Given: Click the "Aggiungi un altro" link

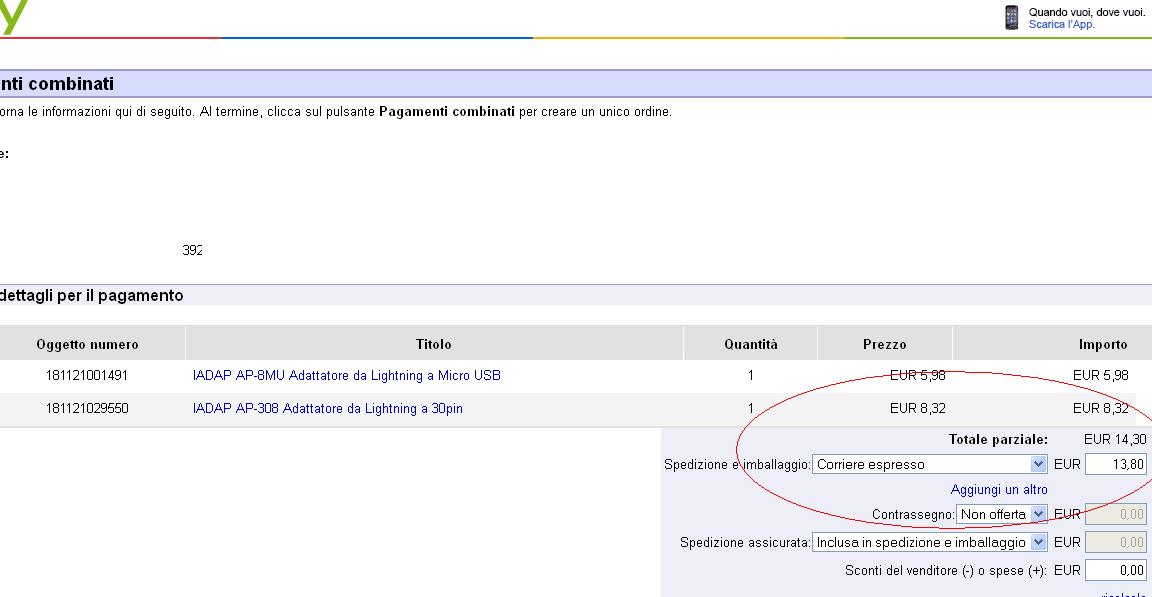Looking at the screenshot, I should 998,490.
